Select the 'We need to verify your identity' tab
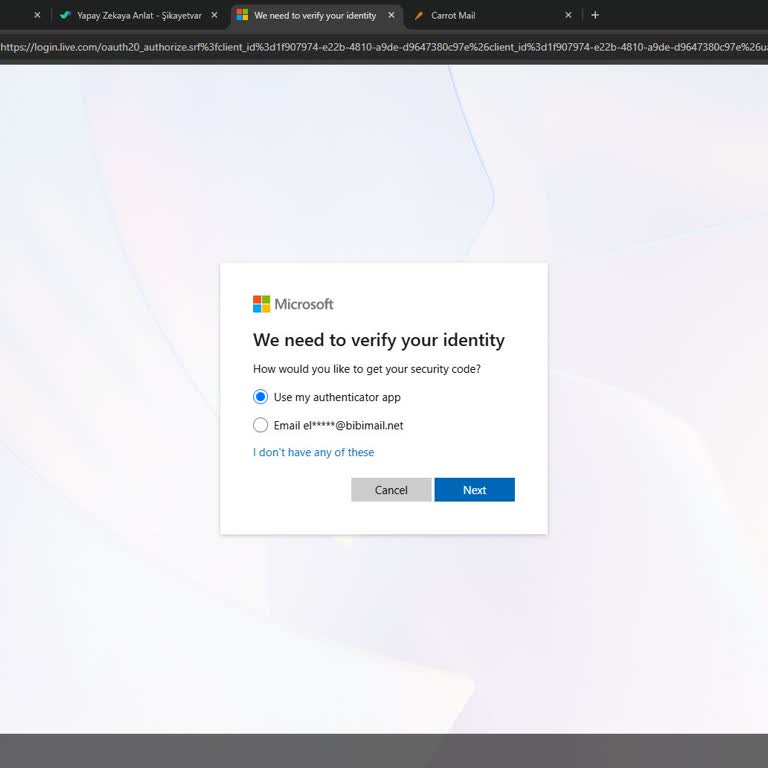The image size is (768, 768). [315, 16]
